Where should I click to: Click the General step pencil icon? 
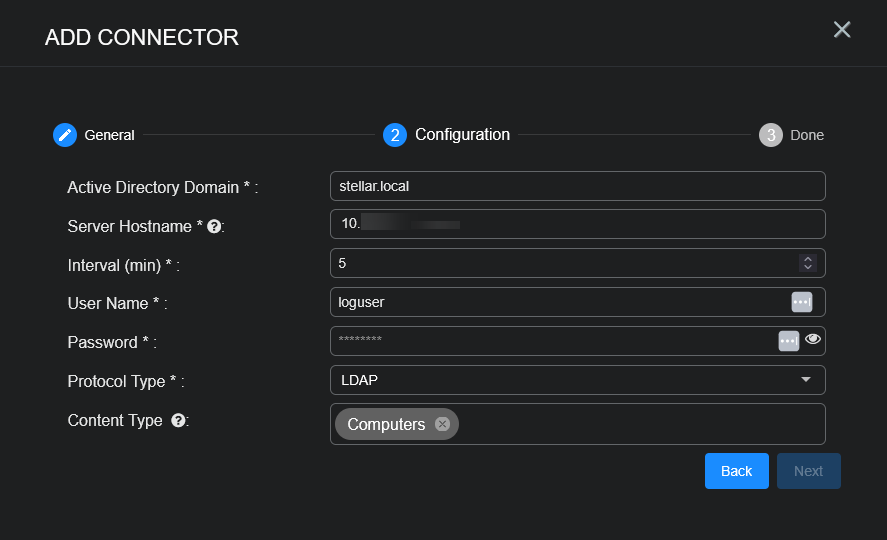click(65, 135)
